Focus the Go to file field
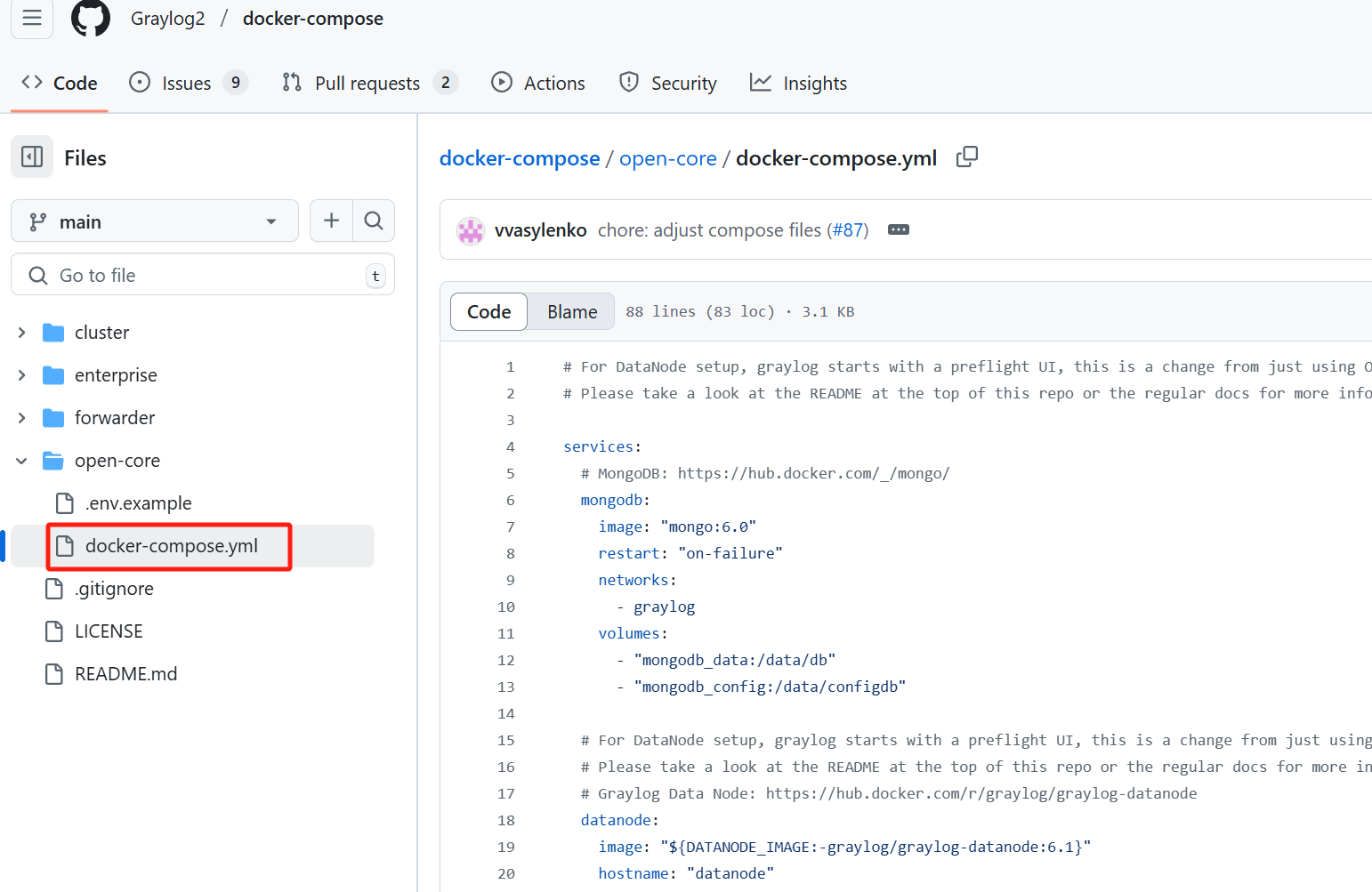This screenshot has height=892, width=1372. 203,275
